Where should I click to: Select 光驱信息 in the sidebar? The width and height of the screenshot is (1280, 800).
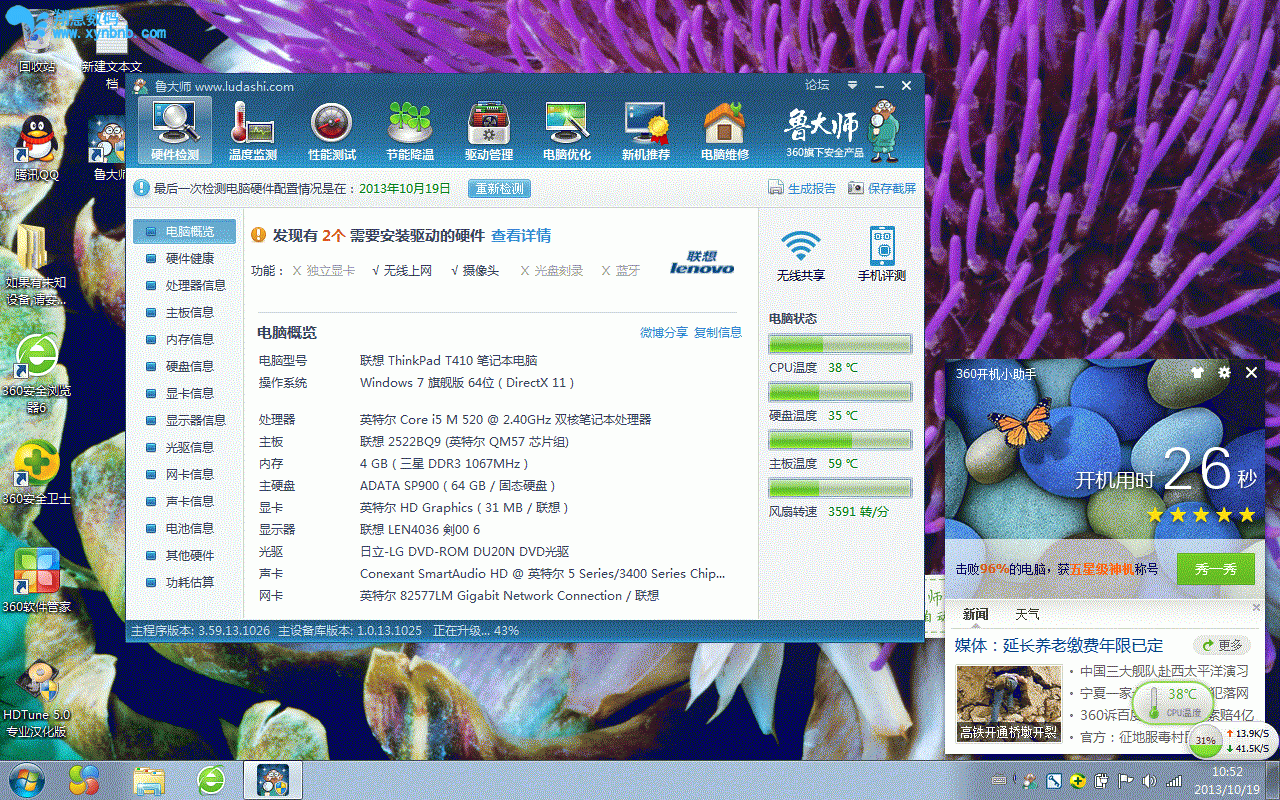[x=185, y=447]
